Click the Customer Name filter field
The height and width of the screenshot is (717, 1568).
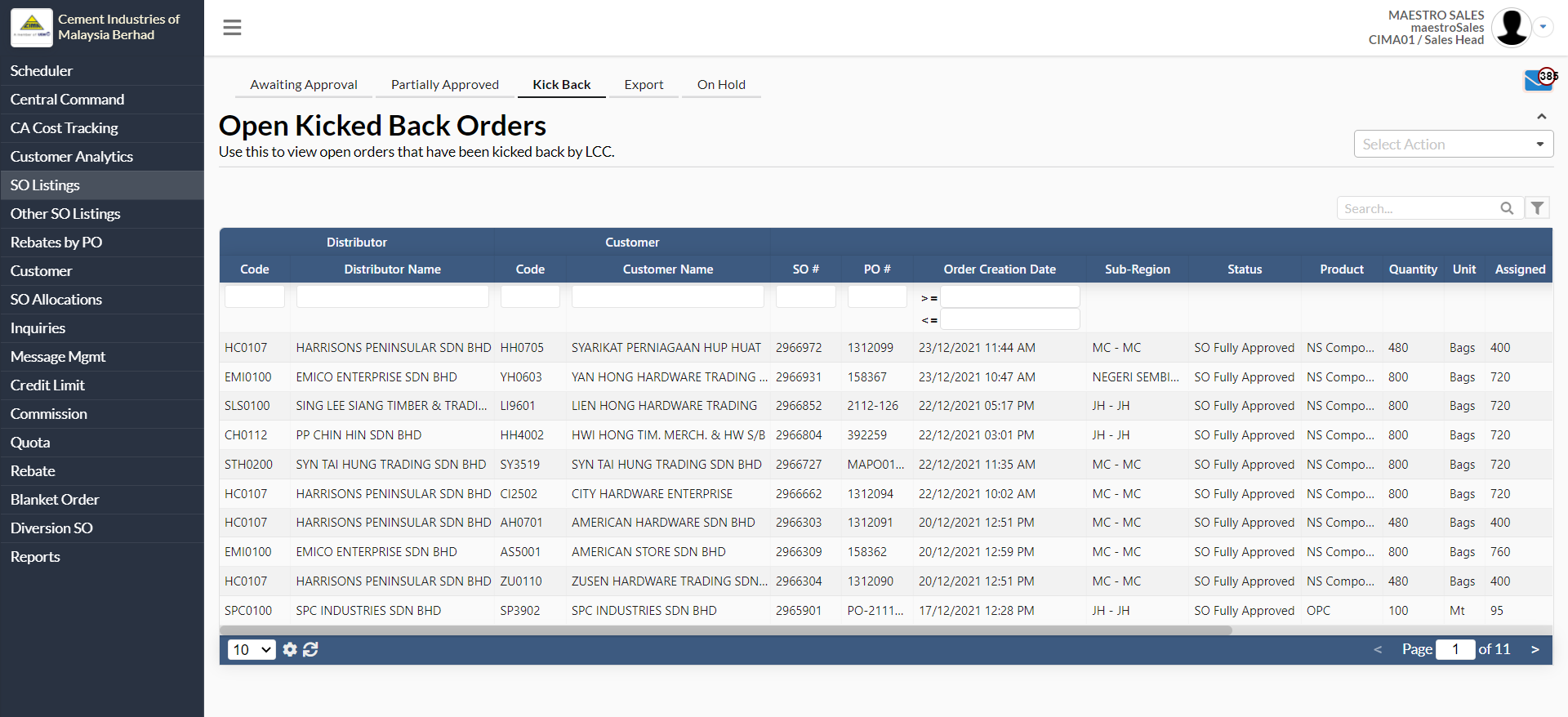(668, 296)
